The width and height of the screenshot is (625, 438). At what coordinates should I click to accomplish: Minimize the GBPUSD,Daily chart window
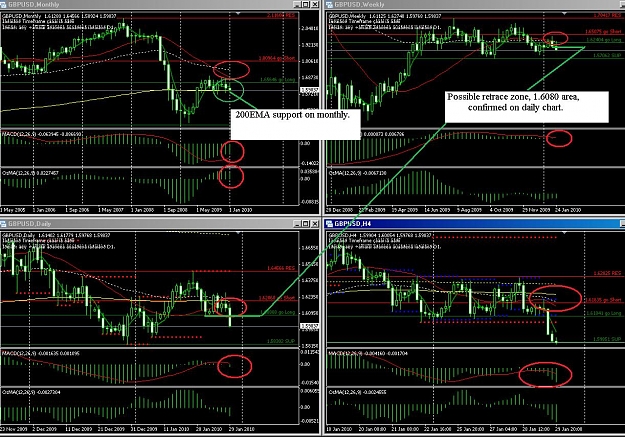pos(297,224)
